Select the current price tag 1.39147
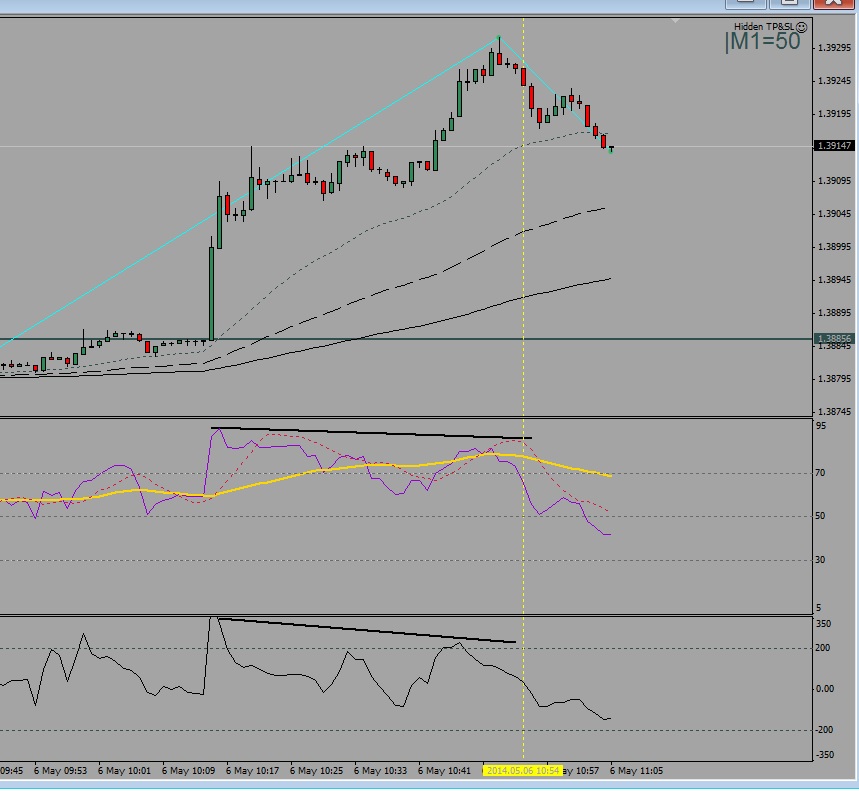This screenshot has width=859, height=791. pos(834,146)
